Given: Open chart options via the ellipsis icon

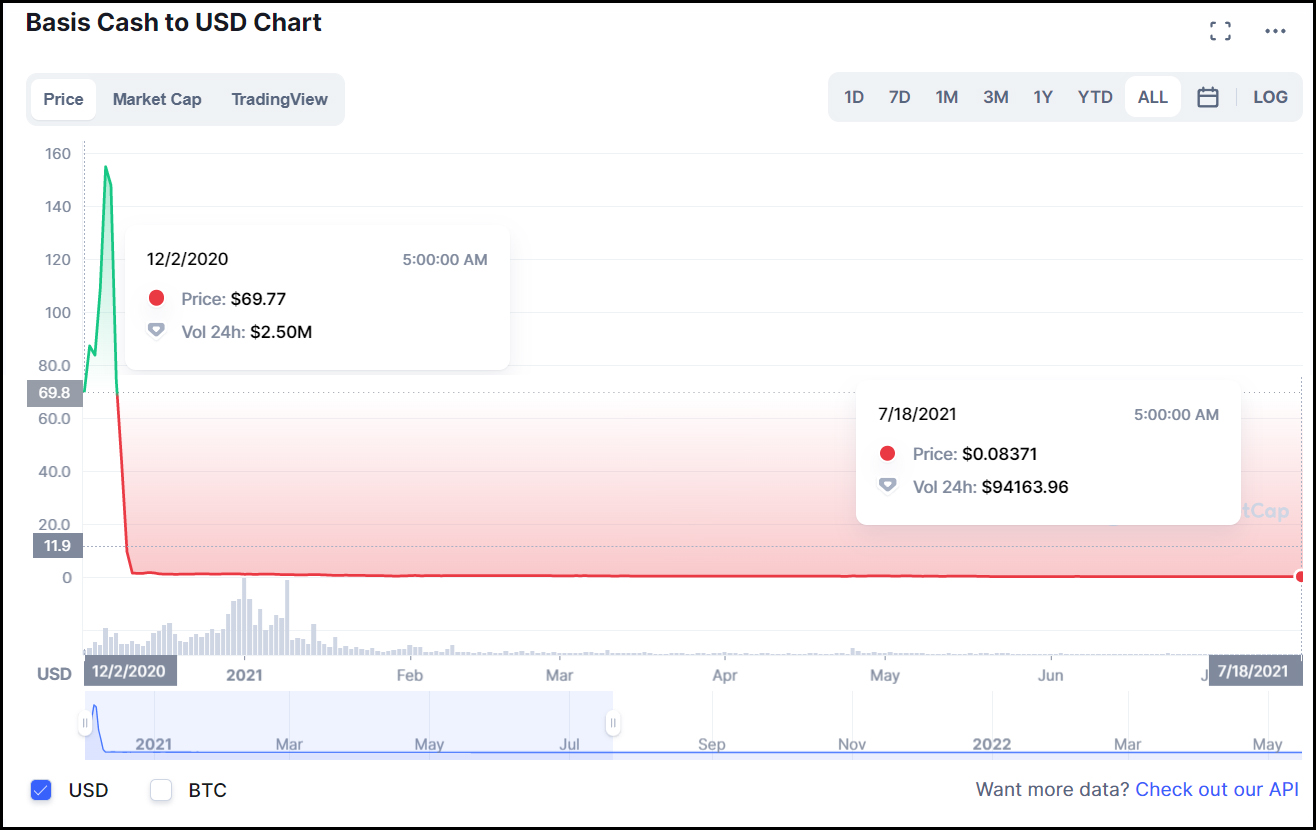Looking at the screenshot, I should (x=1275, y=31).
